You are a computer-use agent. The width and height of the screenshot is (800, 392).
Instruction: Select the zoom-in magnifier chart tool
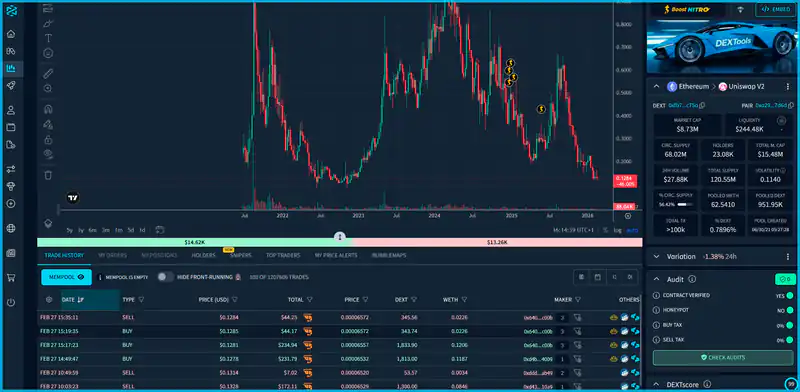point(48,88)
